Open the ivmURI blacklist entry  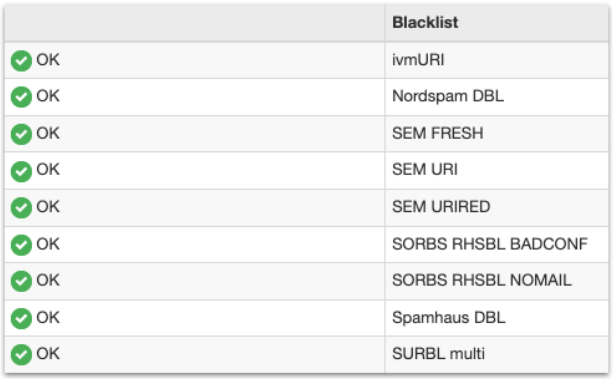(x=418, y=60)
